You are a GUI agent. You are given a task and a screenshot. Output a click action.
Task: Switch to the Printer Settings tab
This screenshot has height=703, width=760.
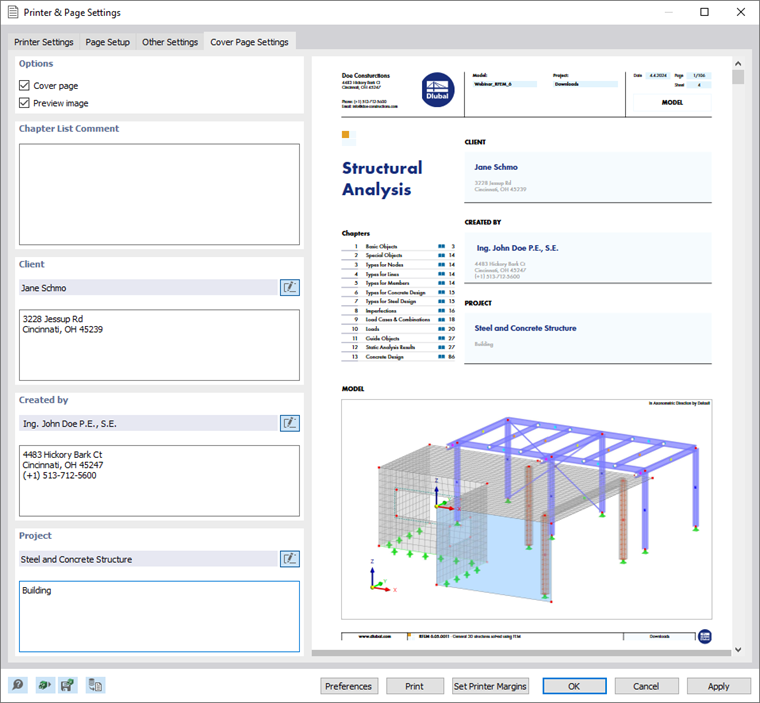tap(44, 42)
